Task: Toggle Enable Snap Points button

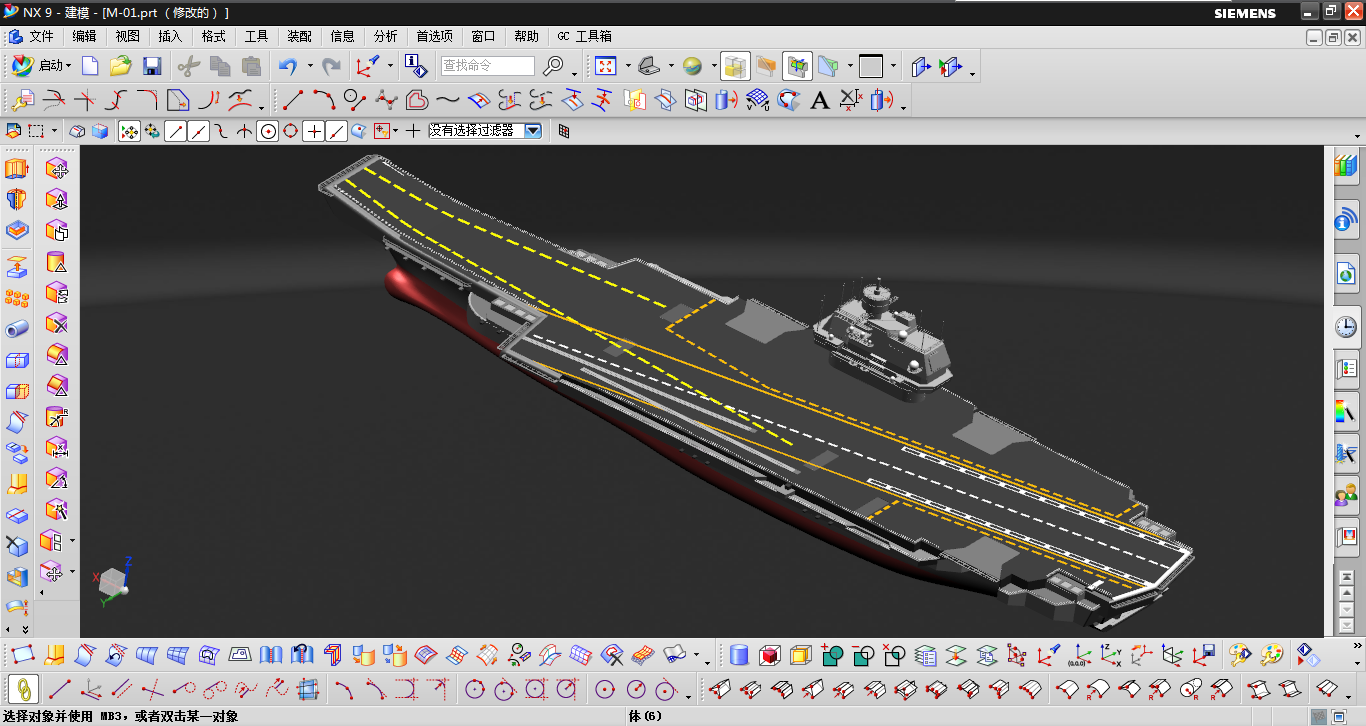Action: (x=130, y=131)
